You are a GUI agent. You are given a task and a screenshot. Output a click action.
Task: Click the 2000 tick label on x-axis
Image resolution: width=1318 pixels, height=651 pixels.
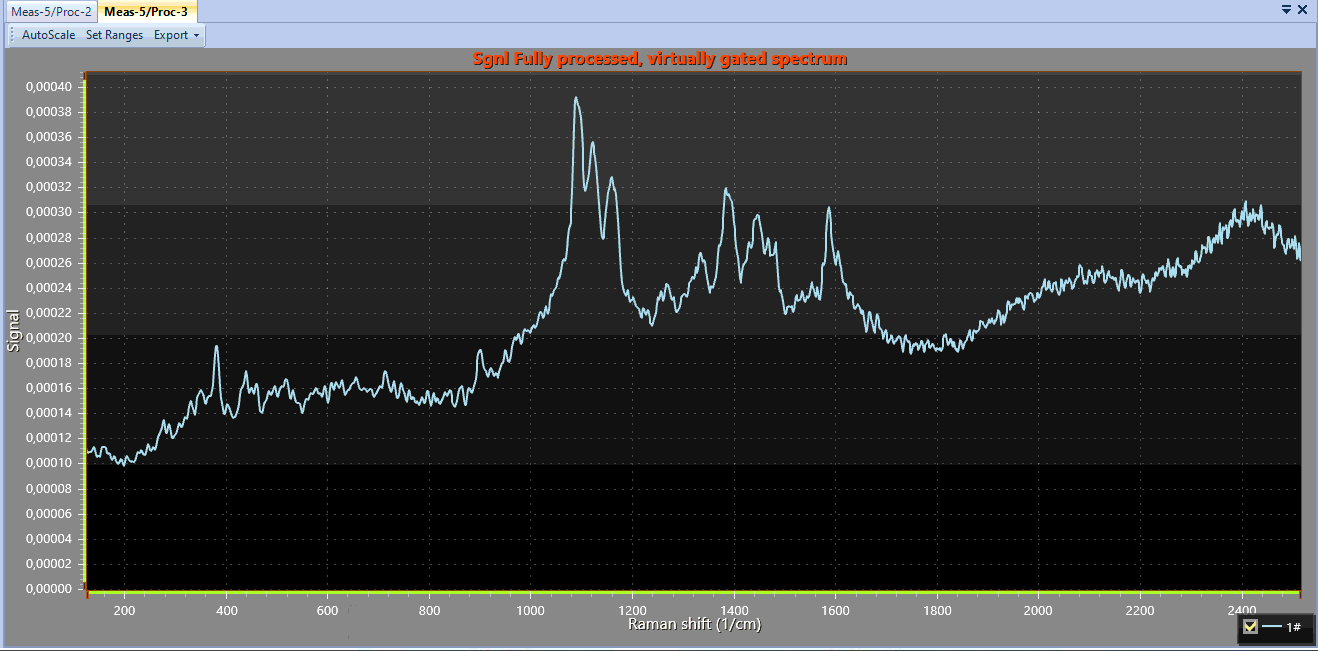click(1039, 610)
